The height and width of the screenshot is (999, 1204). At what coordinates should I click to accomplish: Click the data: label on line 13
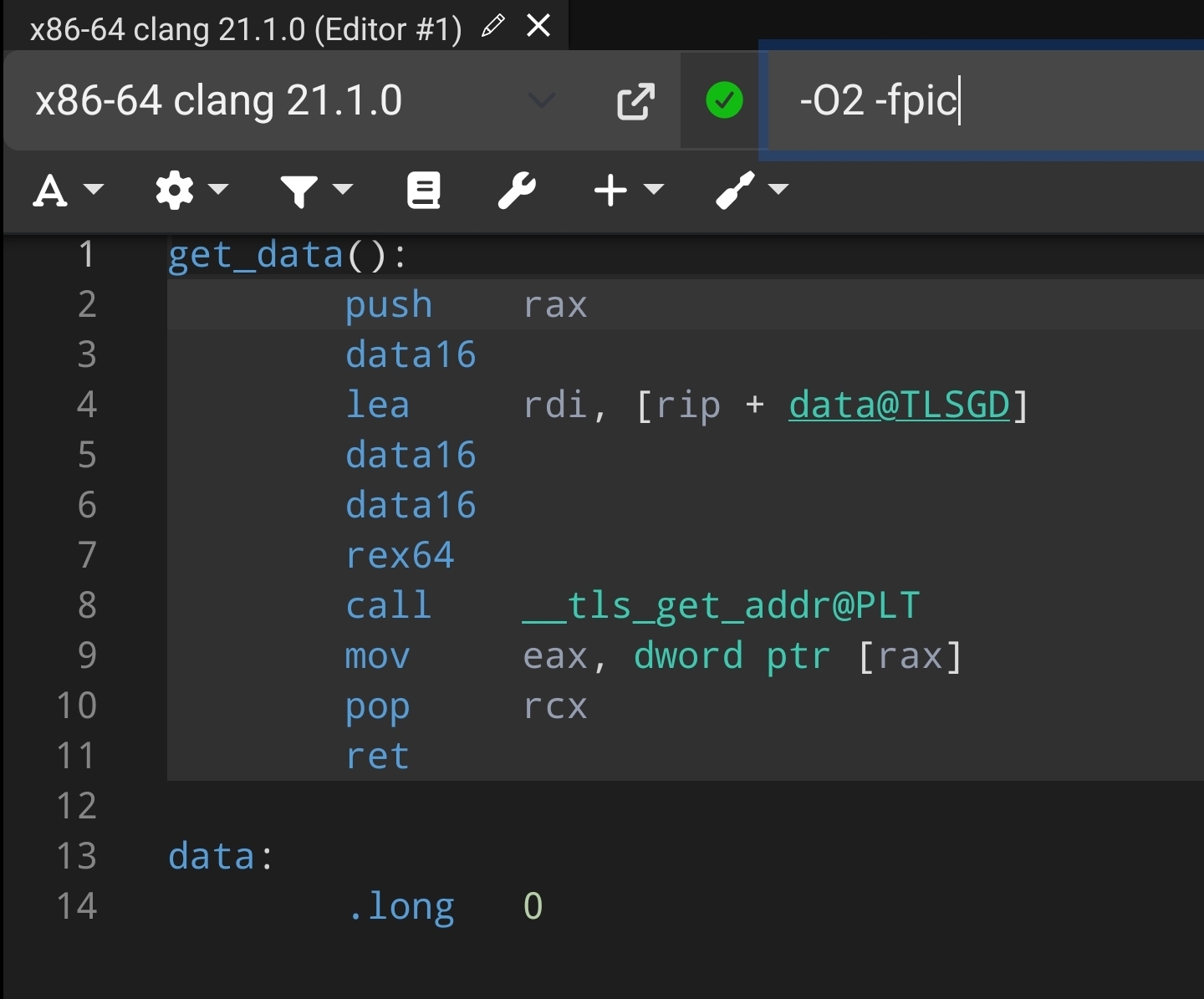tap(221, 857)
